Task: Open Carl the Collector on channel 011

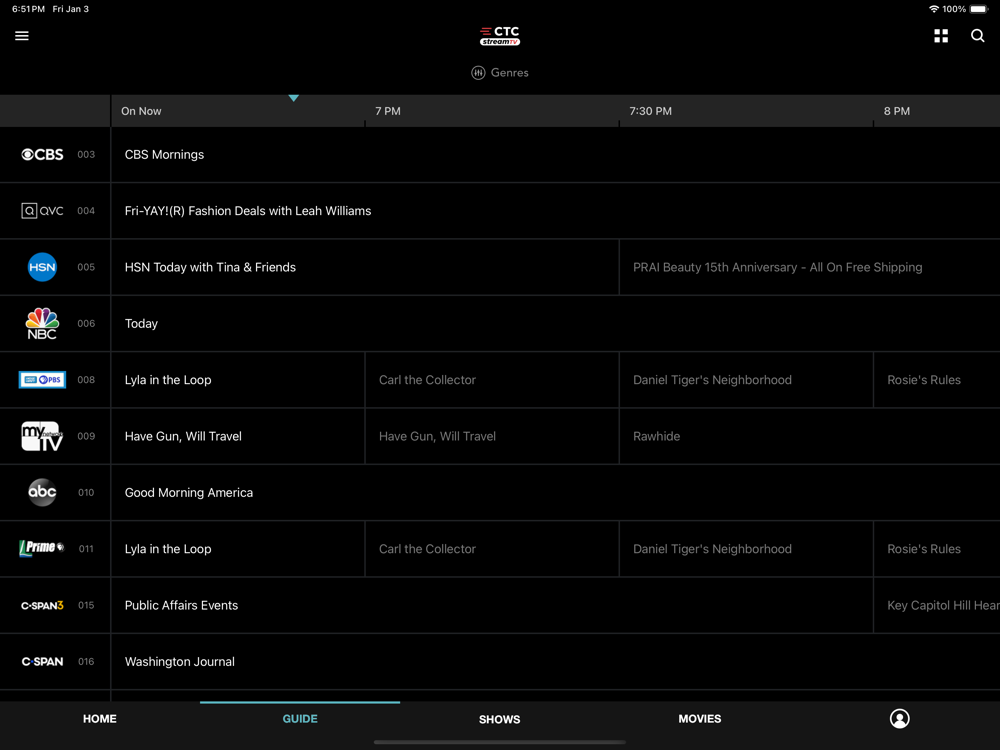Action: click(x=492, y=548)
